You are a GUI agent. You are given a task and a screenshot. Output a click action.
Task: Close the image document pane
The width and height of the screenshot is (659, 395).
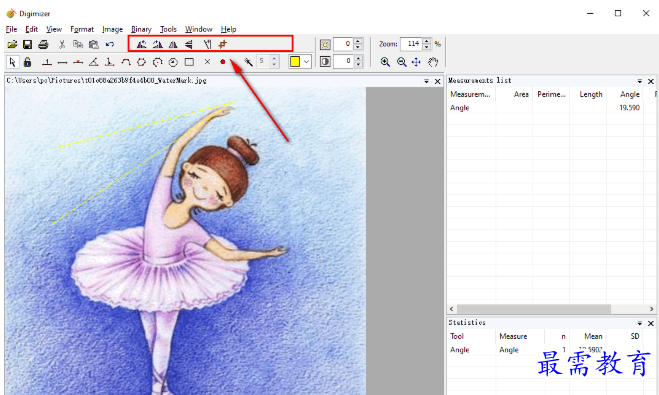(x=438, y=81)
